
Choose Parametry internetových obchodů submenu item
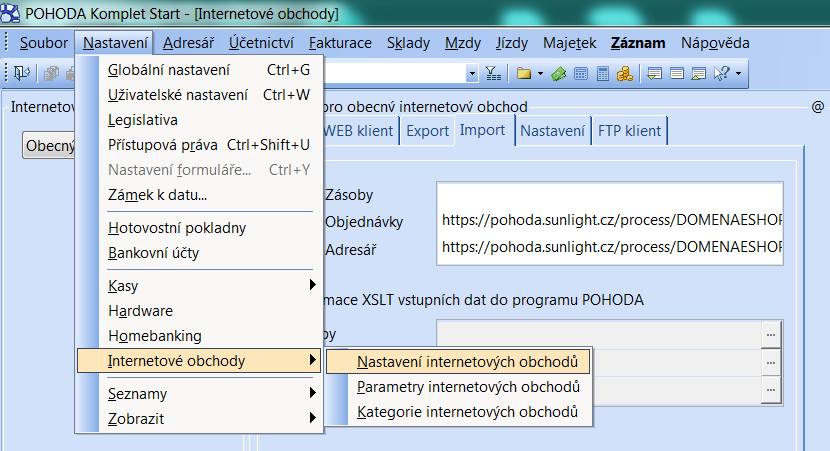pos(458,387)
